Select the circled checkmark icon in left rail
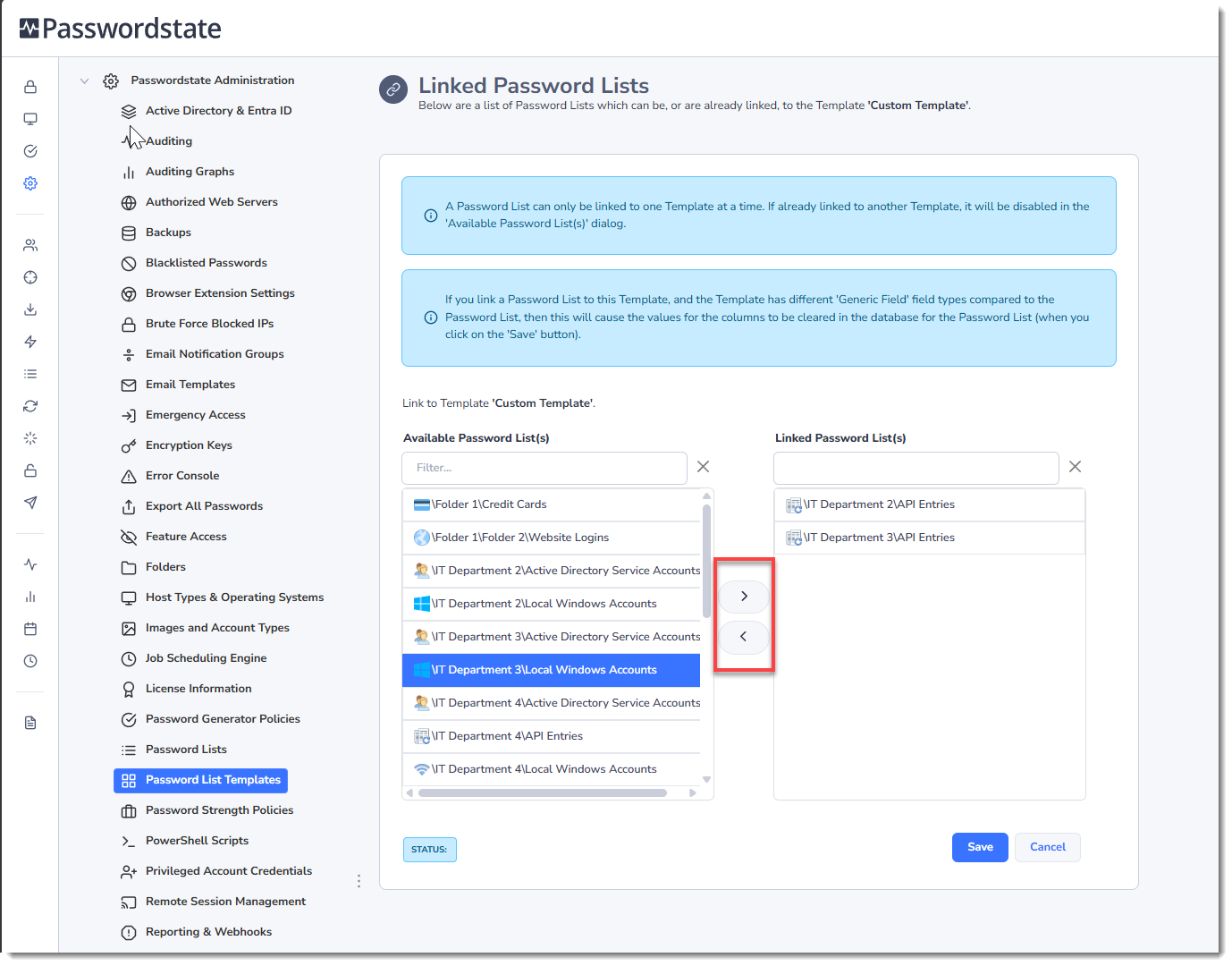Viewport: 1232px width, 966px height. (30, 151)
